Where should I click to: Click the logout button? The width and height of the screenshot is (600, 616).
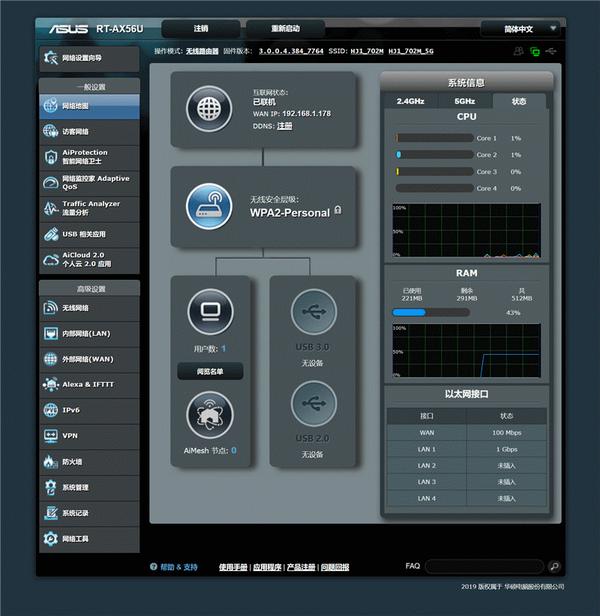201,29
